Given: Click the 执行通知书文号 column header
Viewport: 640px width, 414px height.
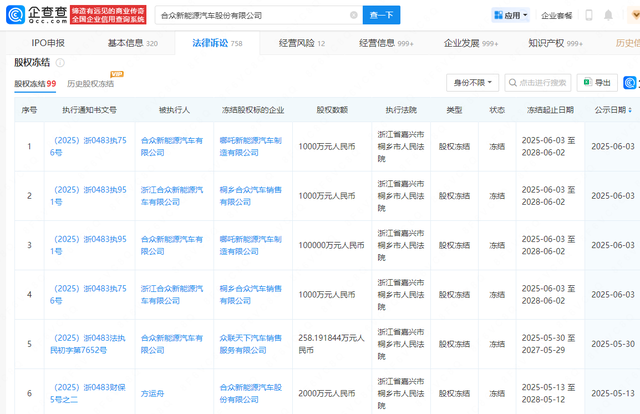Looking at the screenshot, I should pos(89,110).
